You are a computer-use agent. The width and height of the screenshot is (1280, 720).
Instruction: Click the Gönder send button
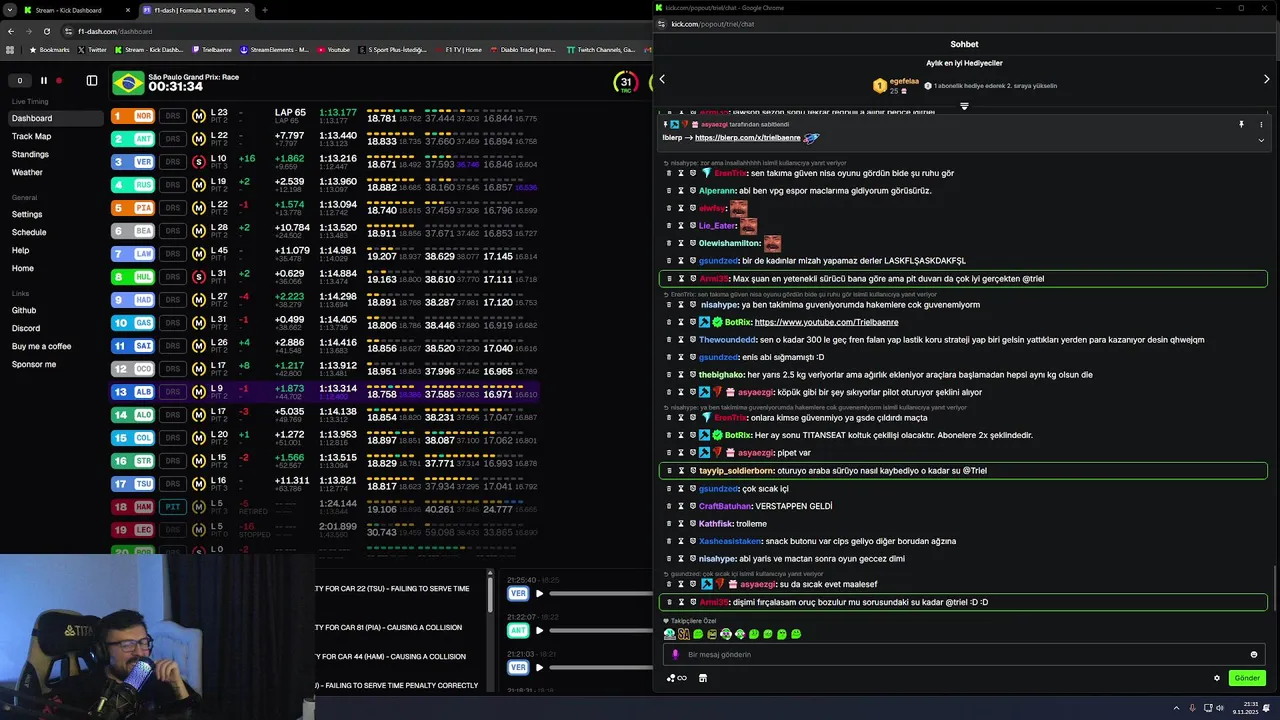1247,678
